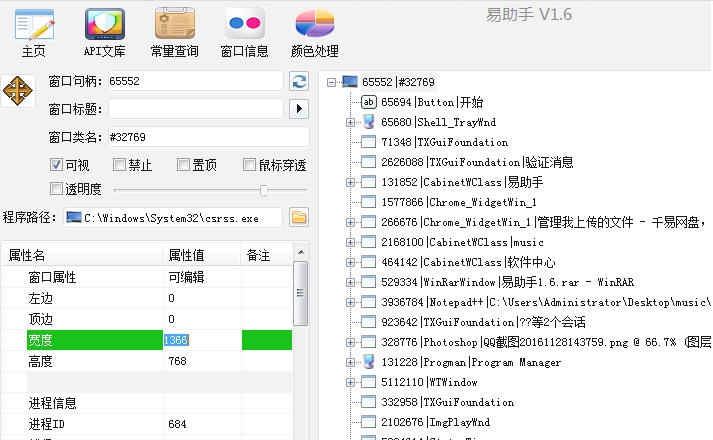Click the window icon of 1577866 Chrome_WidgetWin_1
Screen dimensions: 713x440
[x=368, y=202]
